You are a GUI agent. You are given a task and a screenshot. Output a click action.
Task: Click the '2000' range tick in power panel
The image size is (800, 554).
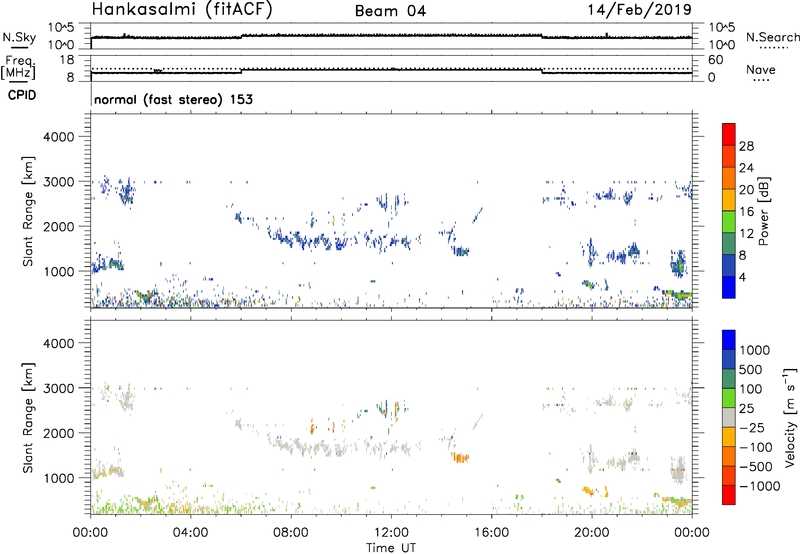click(x=59, y=226)
